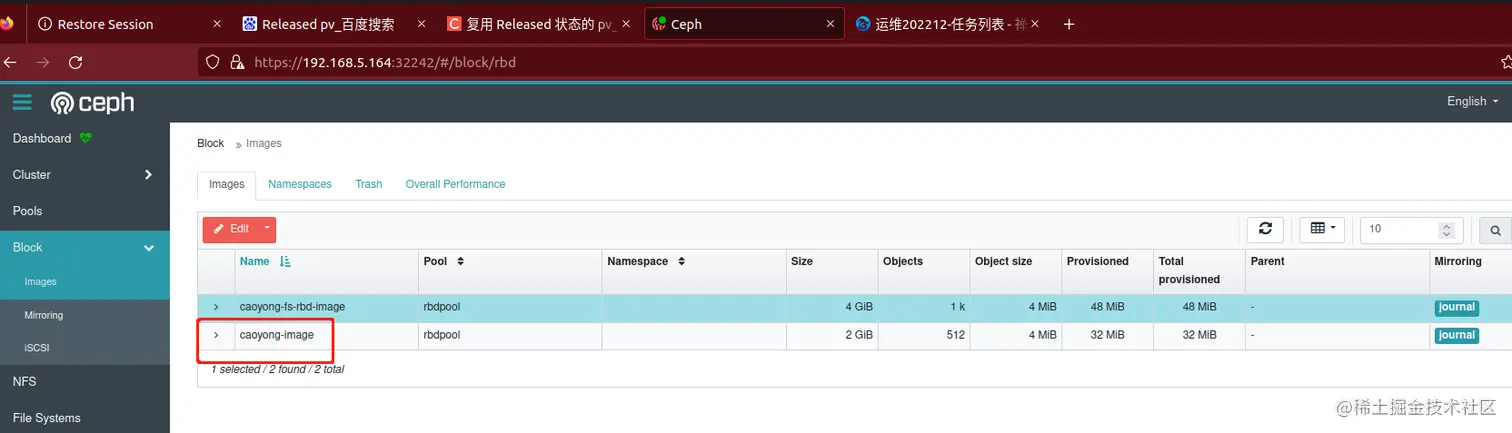Click the shield tracking protection icon
This screenshot has height=433, width=1512.
[x=212, y=62]
